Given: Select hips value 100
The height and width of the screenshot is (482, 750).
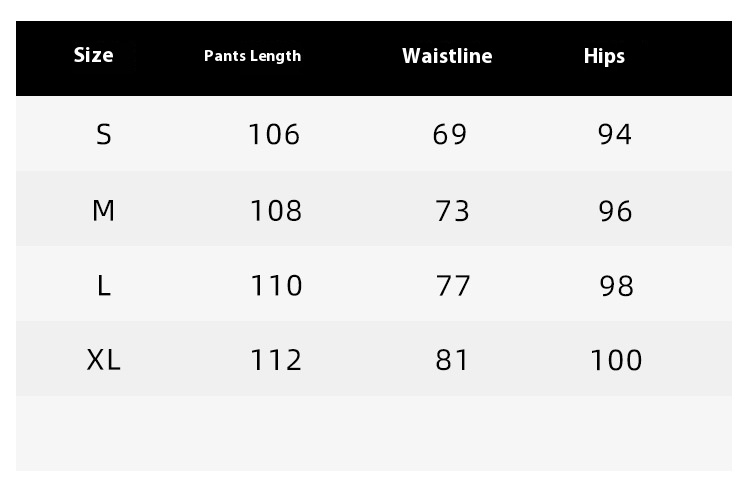Looking at the screenshot, I should 616,360.
